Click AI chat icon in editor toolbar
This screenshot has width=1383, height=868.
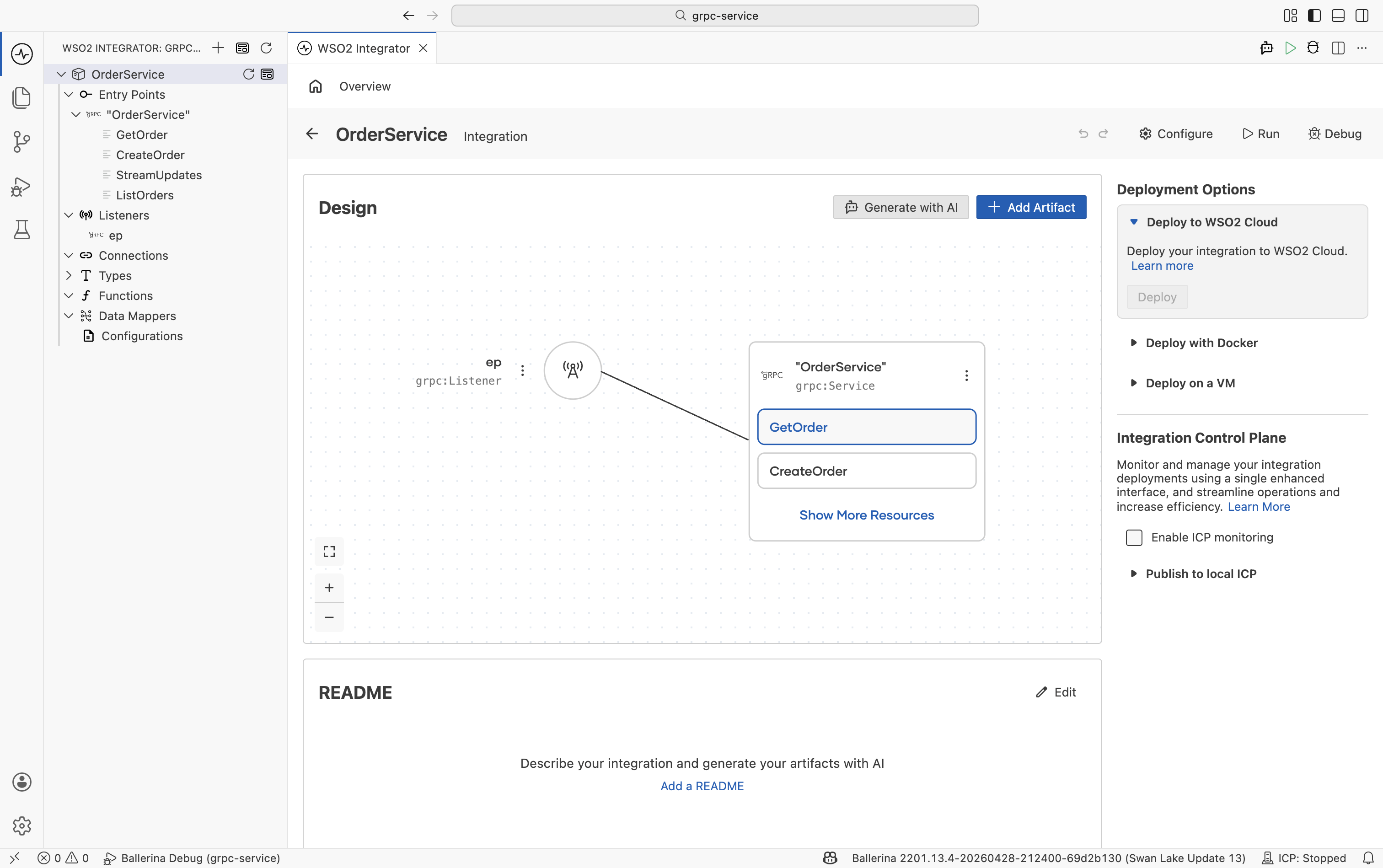tap(1266, 48)
